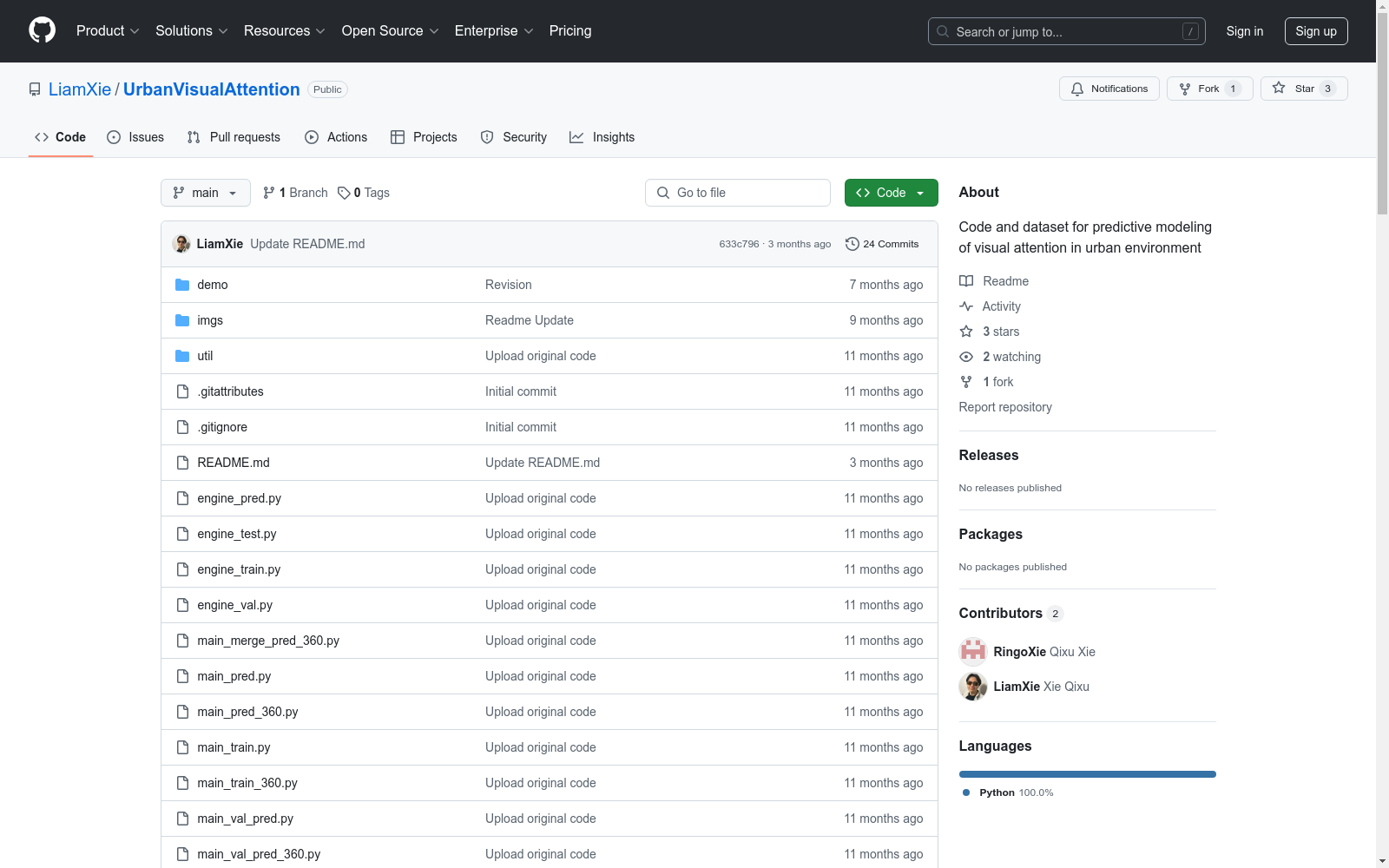This screenshot has height=868, width=1389.
Task: Open commit hash 633c796
Action: click(x=739, y=244)
